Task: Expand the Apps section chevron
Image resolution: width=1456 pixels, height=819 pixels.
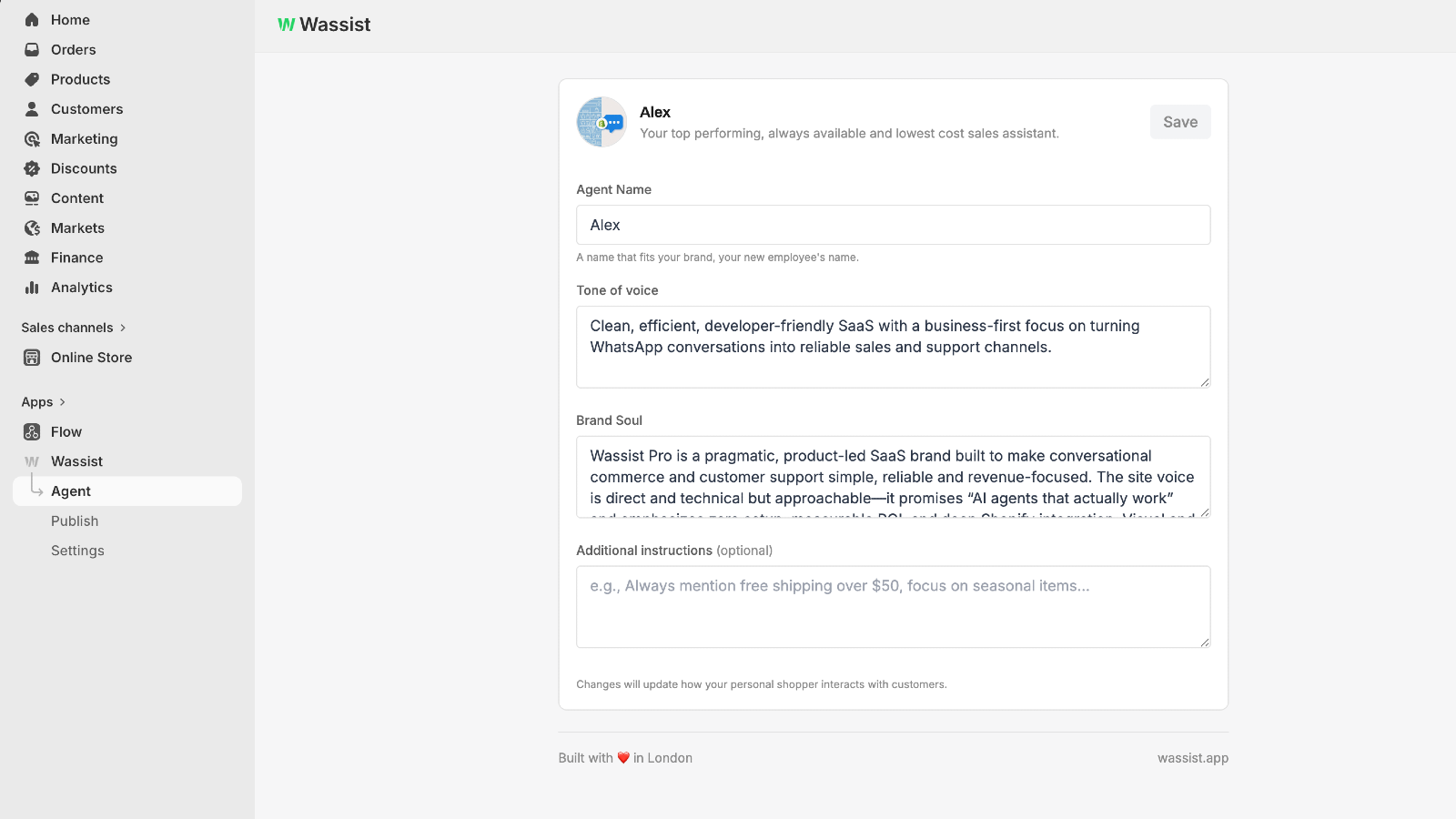Action: pos(62,402)
